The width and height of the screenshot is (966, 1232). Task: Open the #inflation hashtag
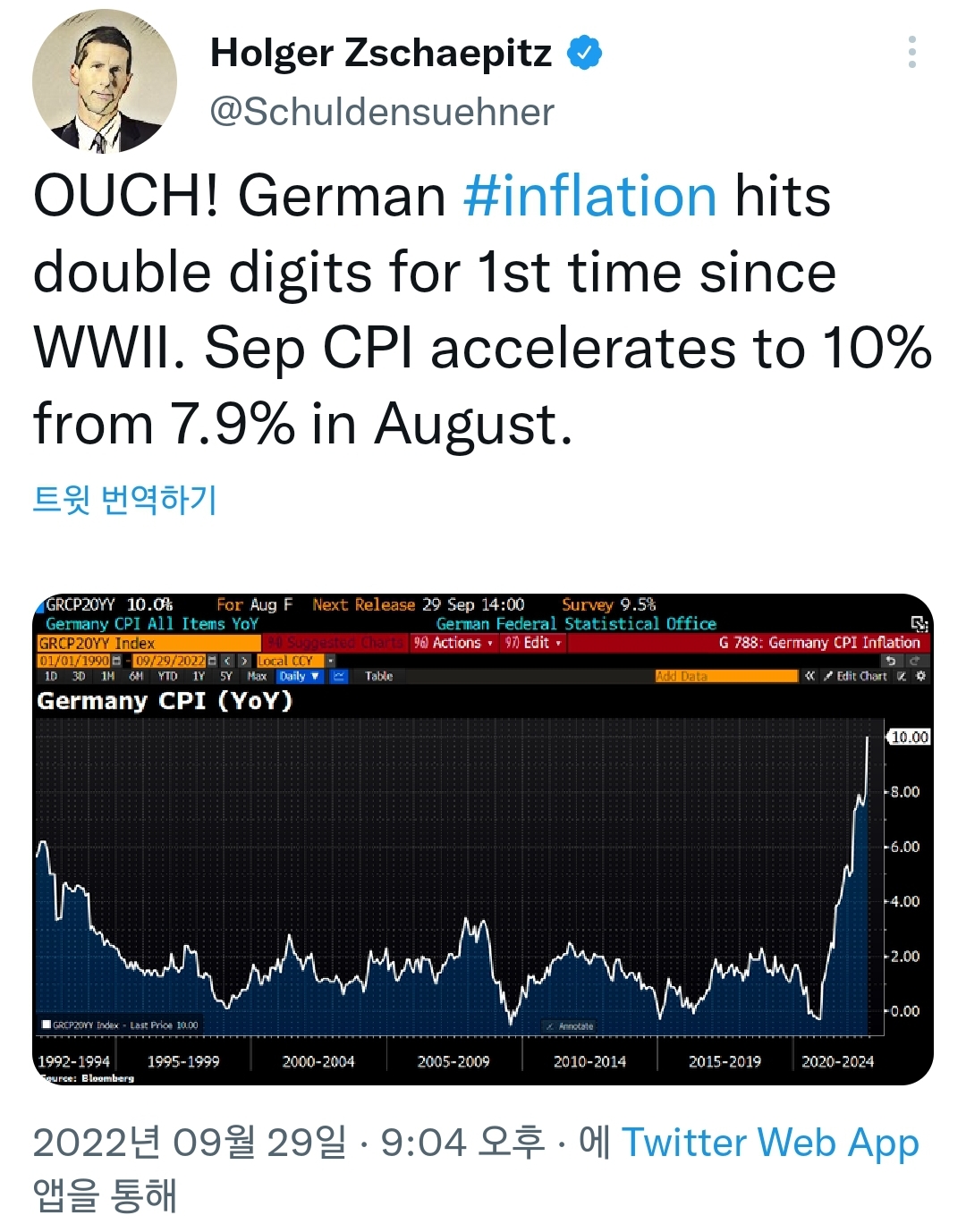click(590, 197)
